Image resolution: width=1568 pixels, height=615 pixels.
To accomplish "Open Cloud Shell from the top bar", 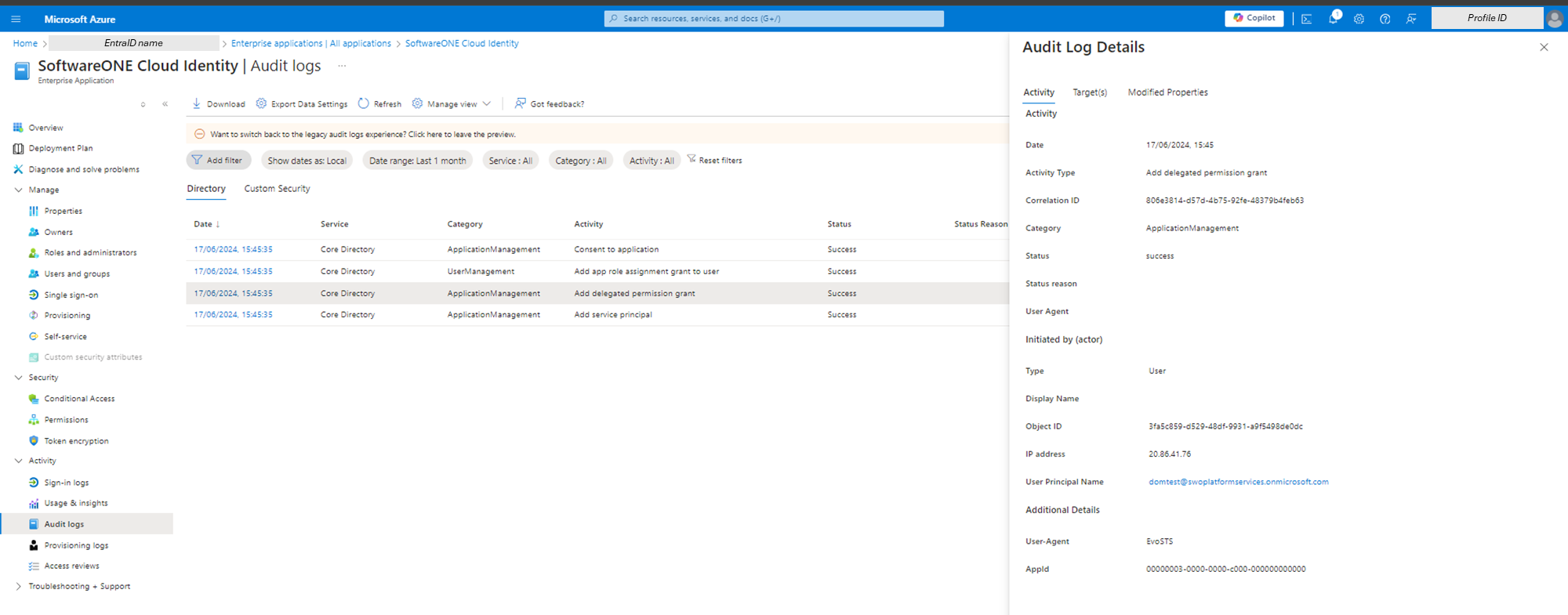I will (1306, 19).
